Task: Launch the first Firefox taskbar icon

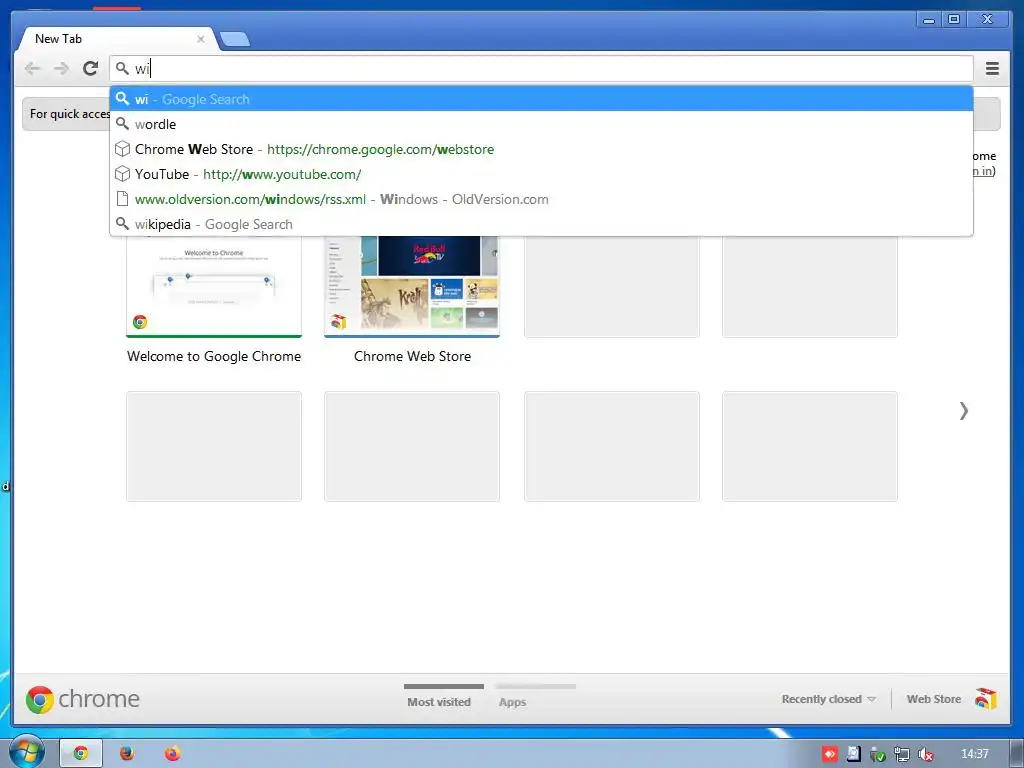Action: [127, 753]
